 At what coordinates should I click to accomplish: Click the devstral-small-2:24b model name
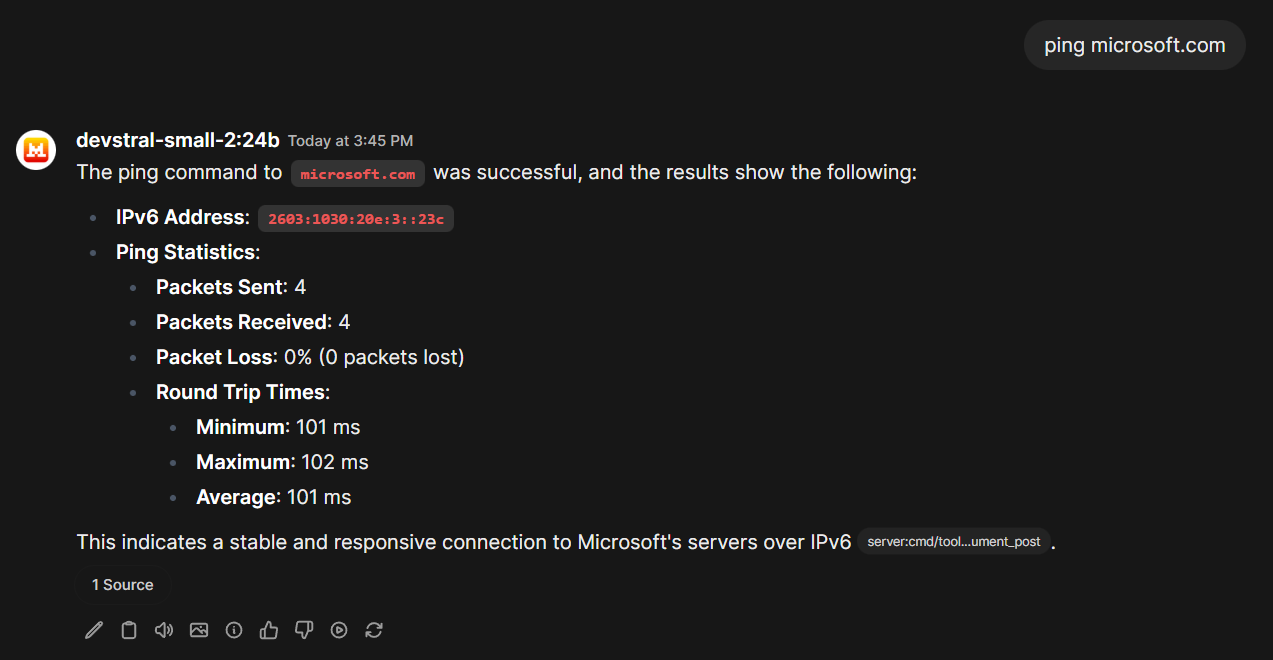(x=178, y=140)
